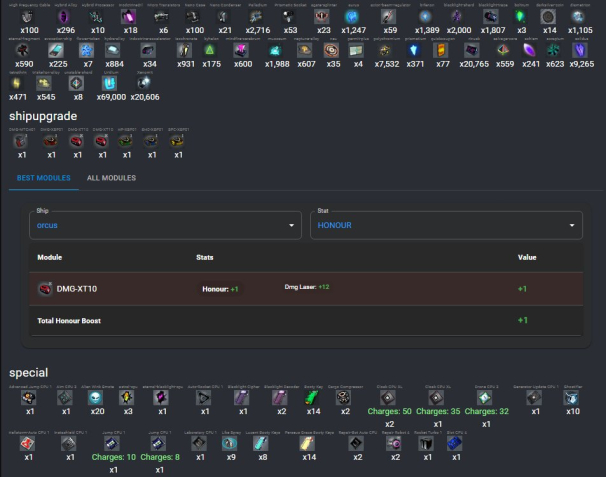Select the Jump CPU item with Charges: 10

[x=113, y=443]
